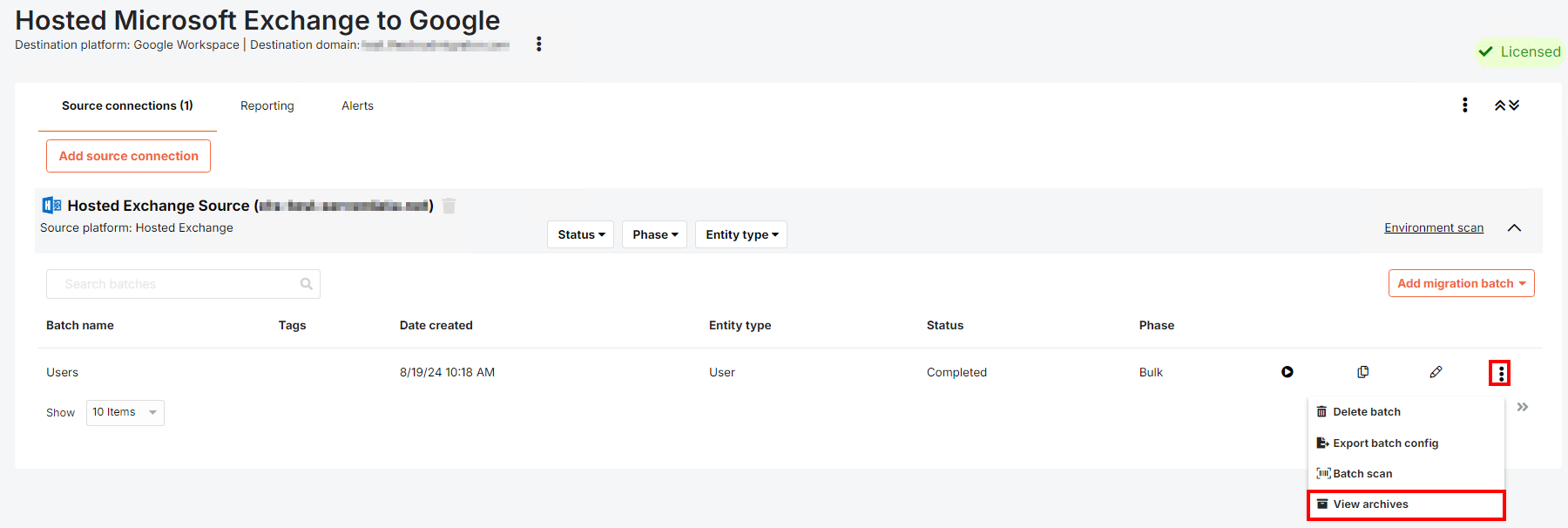Open more actions for the Users batch
Viewport: 1568px width, 528px height.
coord(1500,374)
